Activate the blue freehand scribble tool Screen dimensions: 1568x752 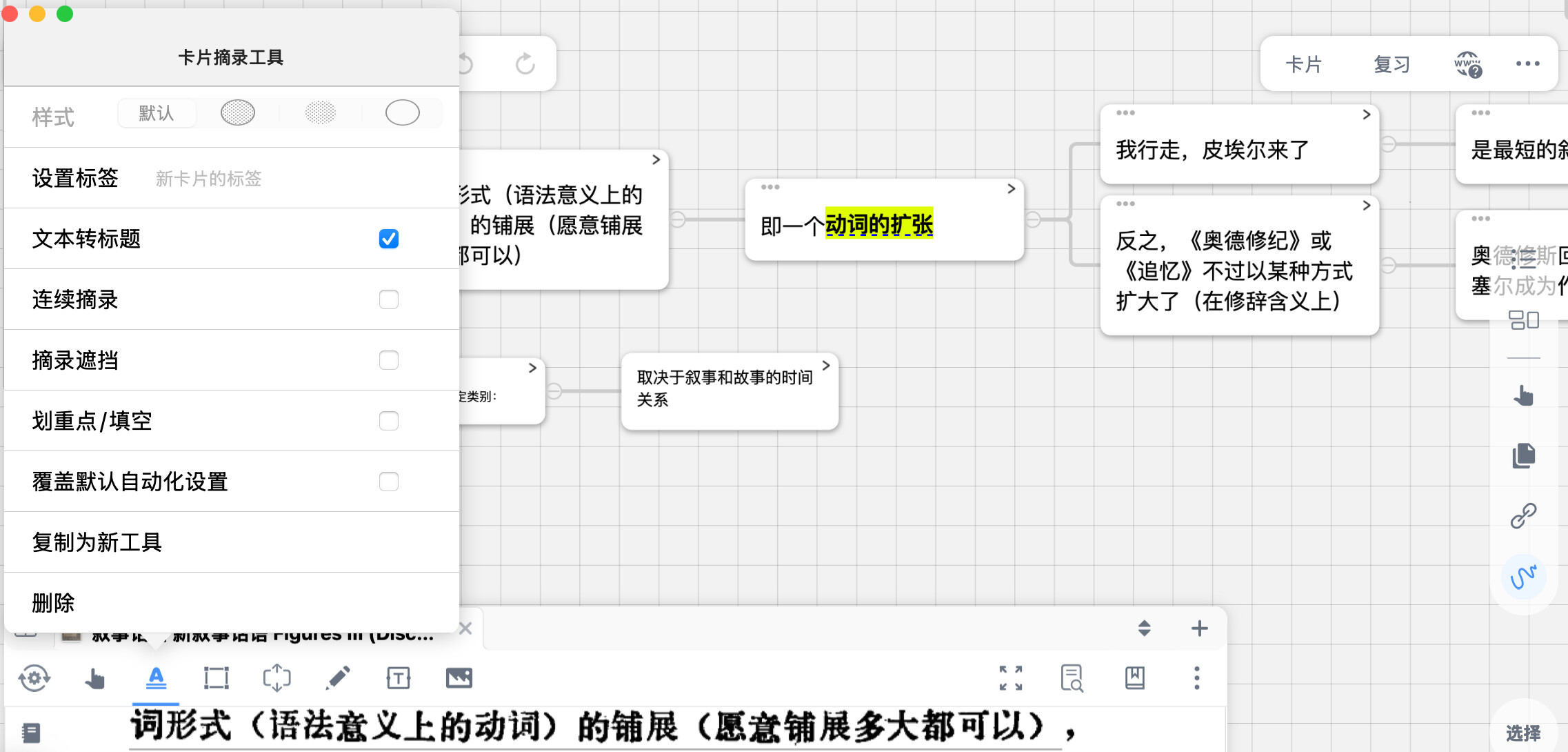tap(1523, 577)
